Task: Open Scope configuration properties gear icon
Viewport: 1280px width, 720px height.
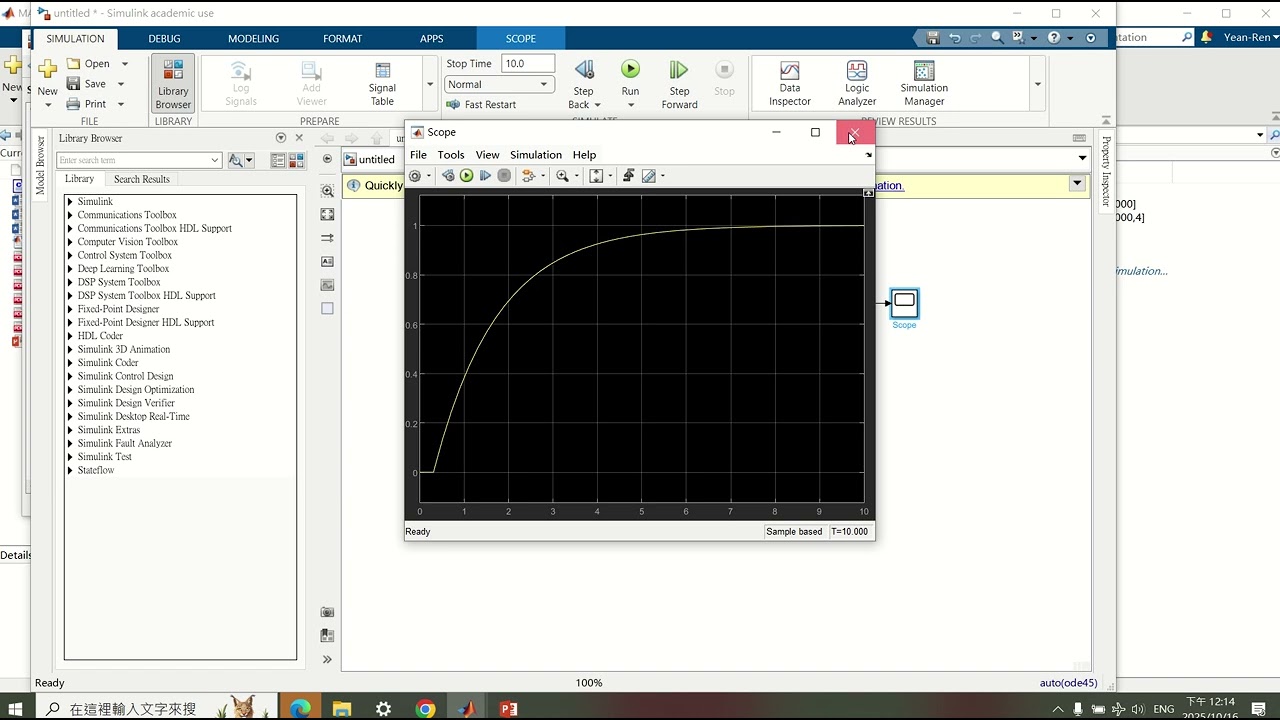Action: pyautogui.click(x=415, y=176)
